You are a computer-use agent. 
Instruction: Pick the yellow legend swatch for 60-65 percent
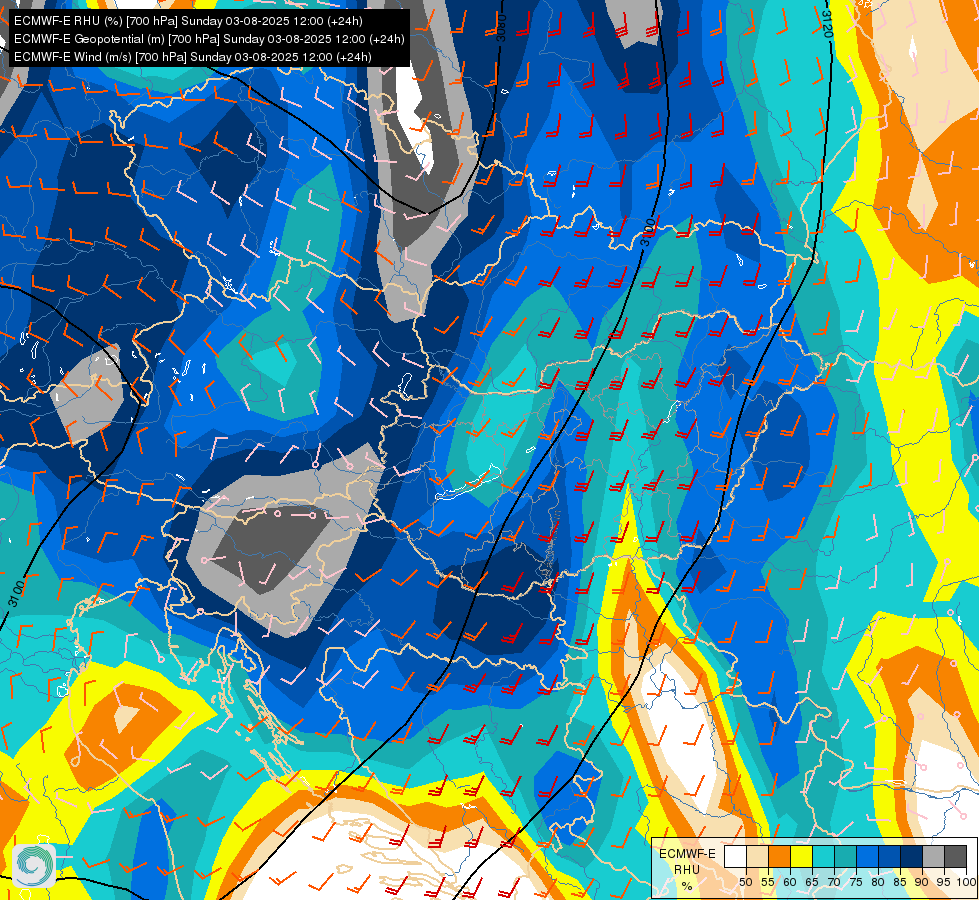click(802, 856)
